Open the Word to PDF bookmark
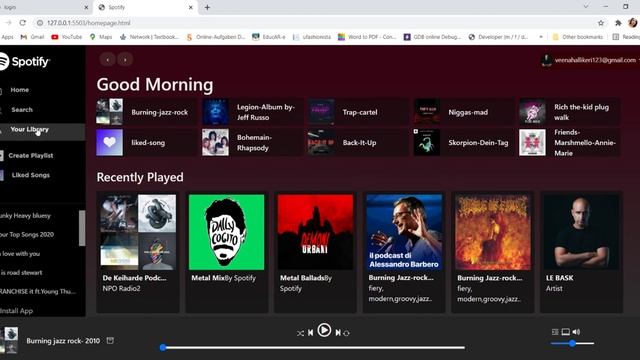This screenshot has width=640, height=360. tap(367, 37)
